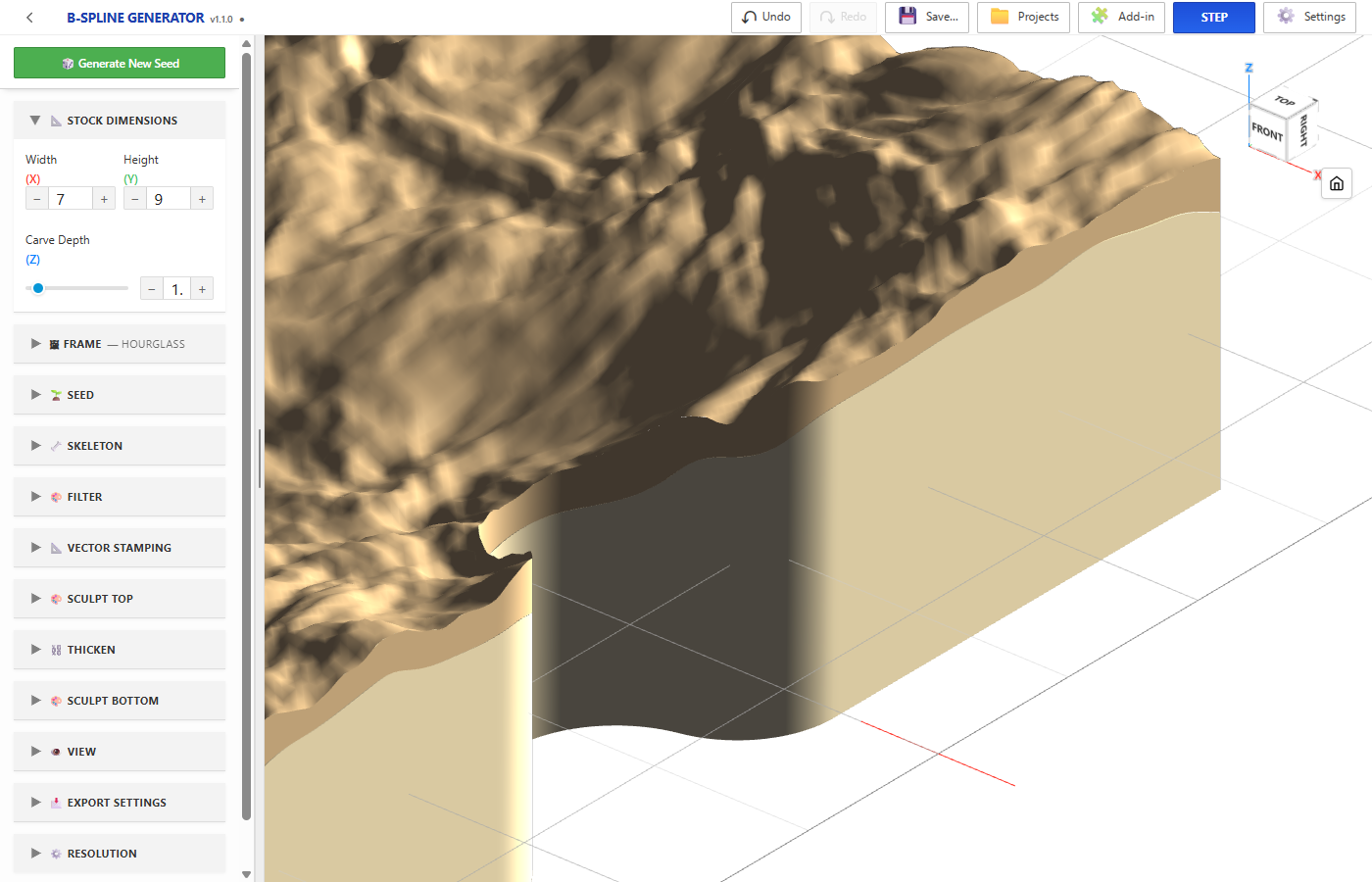Click the back arrow icon
Viewport: 1372px width, 882px height.
pyautogui.click(x=29, y=18)
